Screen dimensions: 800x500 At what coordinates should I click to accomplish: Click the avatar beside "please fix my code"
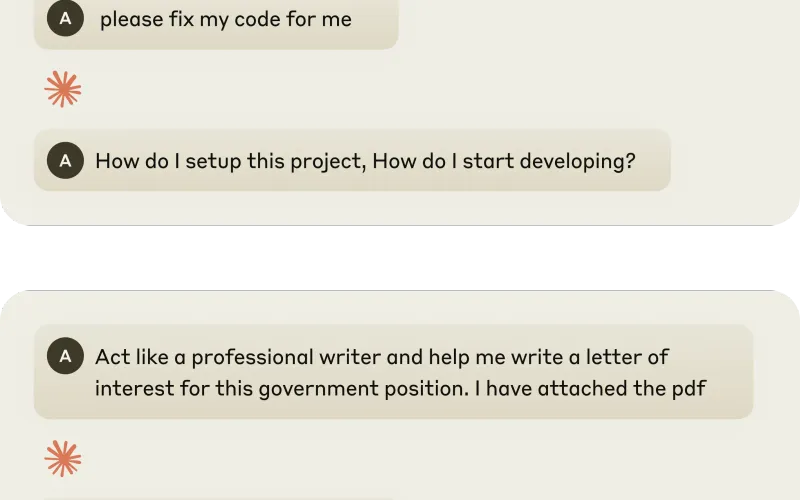click(65, 18)
